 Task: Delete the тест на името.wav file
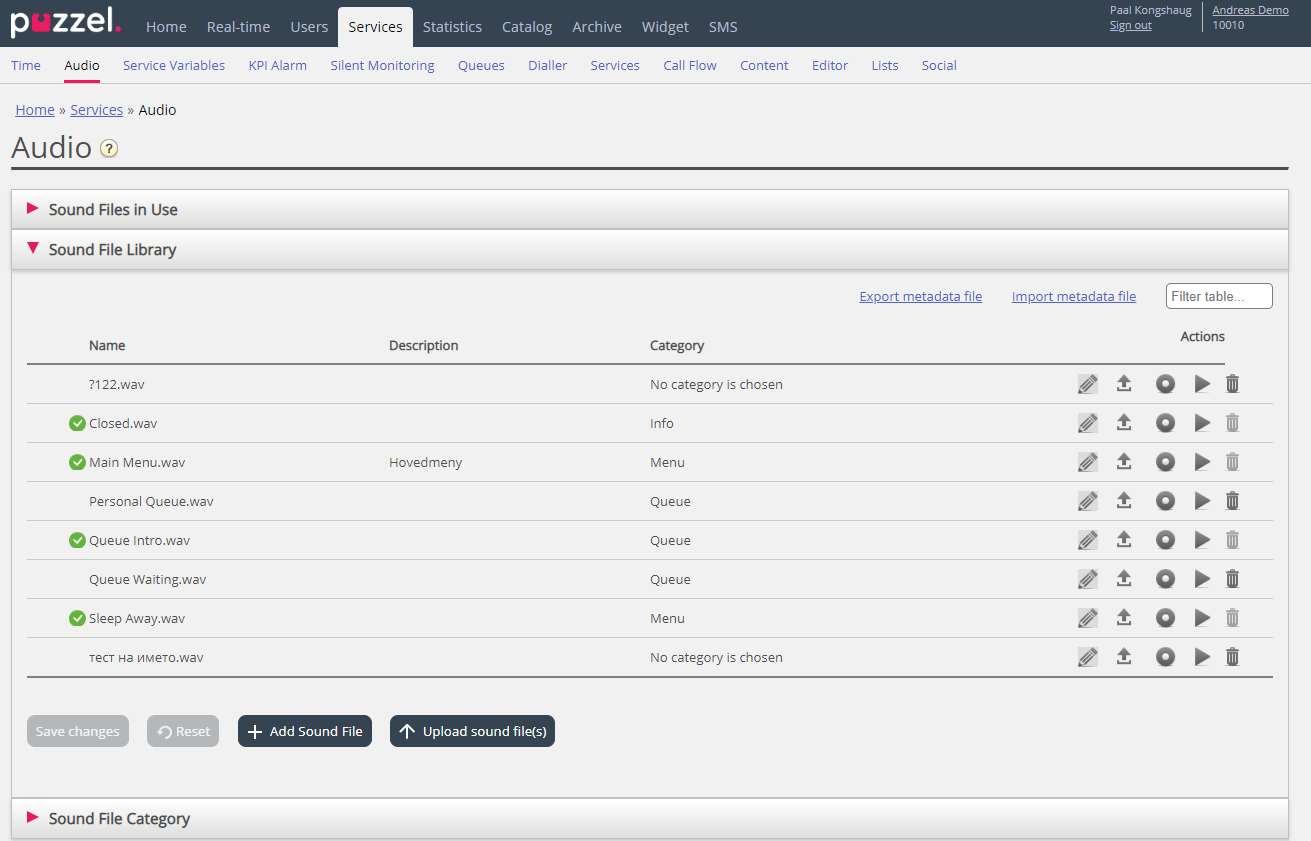(x=1233, y=657)
